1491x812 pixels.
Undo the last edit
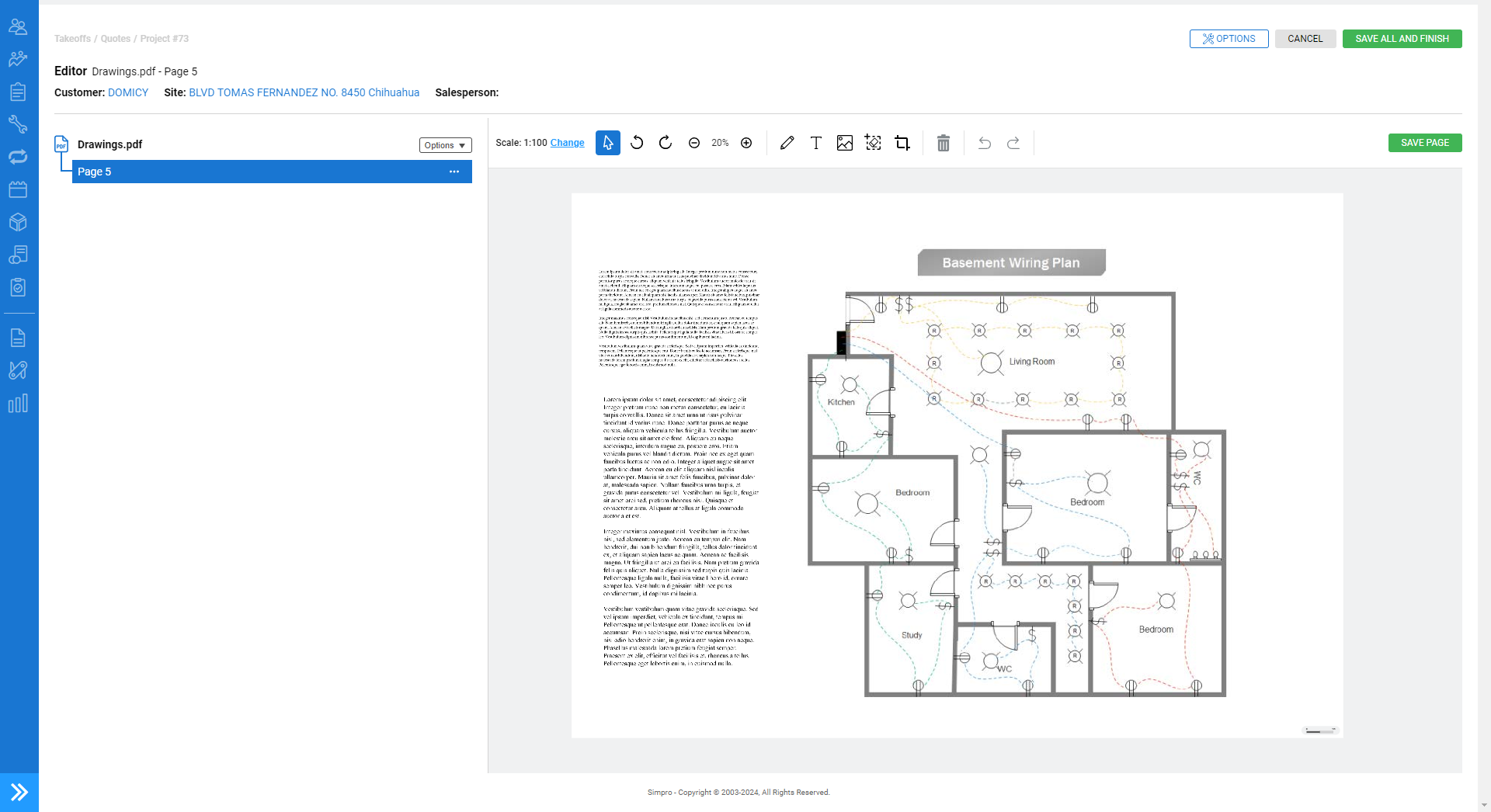(x=985, y=143)
